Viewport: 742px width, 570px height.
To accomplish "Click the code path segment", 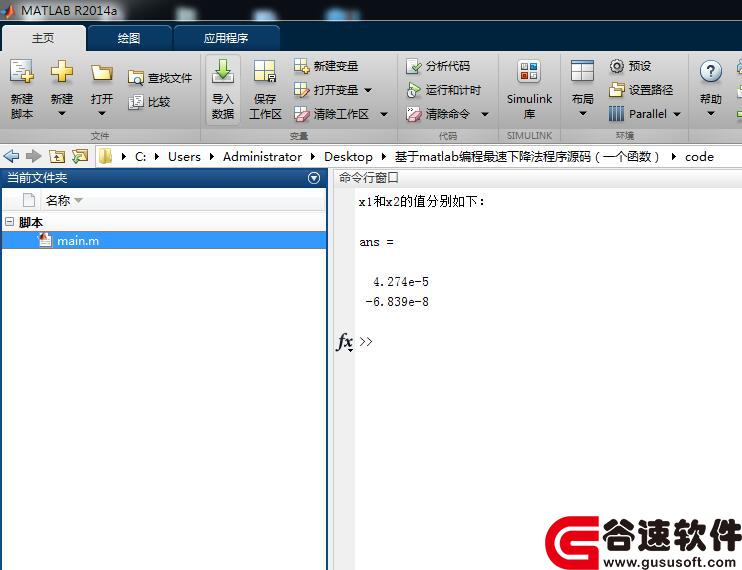I will tap(699, 157).
